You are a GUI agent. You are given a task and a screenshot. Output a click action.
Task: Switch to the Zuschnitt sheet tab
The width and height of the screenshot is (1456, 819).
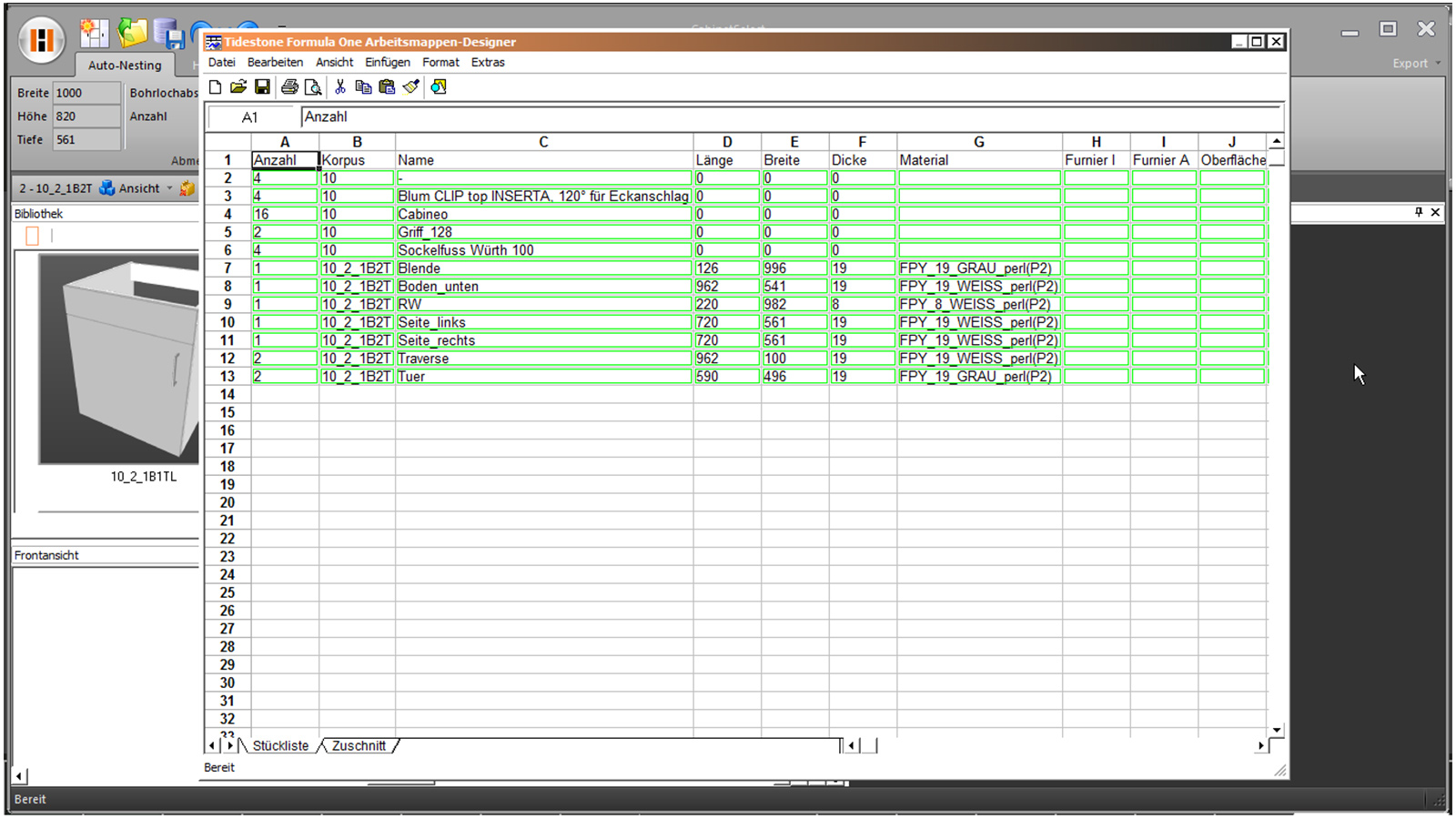[359, 746]
